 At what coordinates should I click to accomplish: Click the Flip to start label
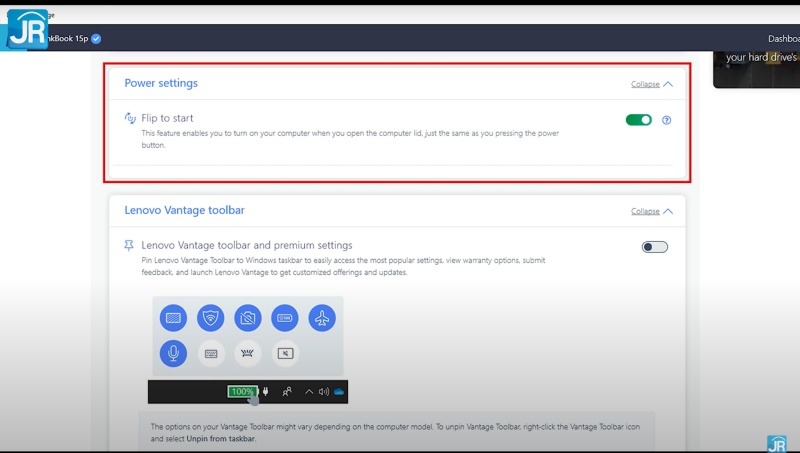(167, 118)
